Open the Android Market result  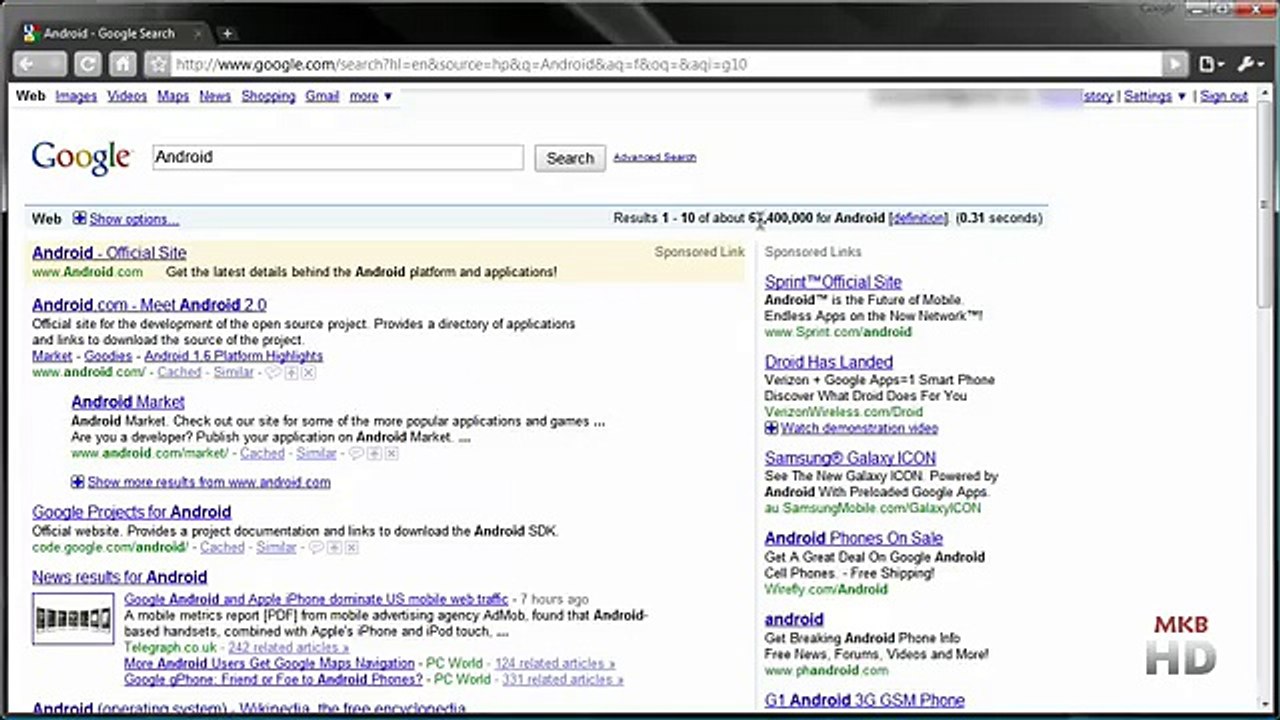point(128,402)
